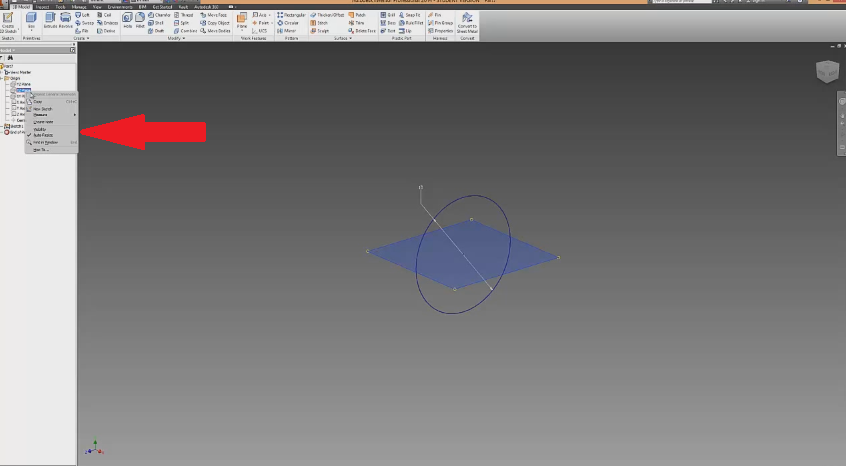Toggle Auto-Resize in the context menu
Viewport: 846px width, 466px height.
tap(51, 135)
